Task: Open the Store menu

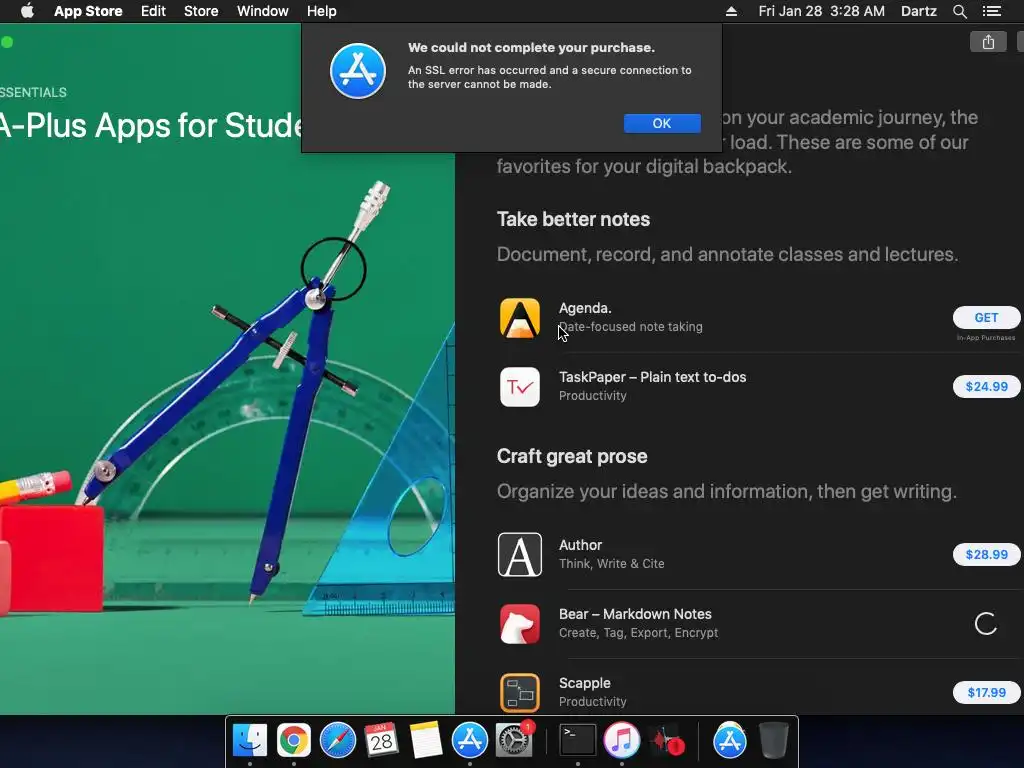Action: pyautogui.click(x=201, y=11)
